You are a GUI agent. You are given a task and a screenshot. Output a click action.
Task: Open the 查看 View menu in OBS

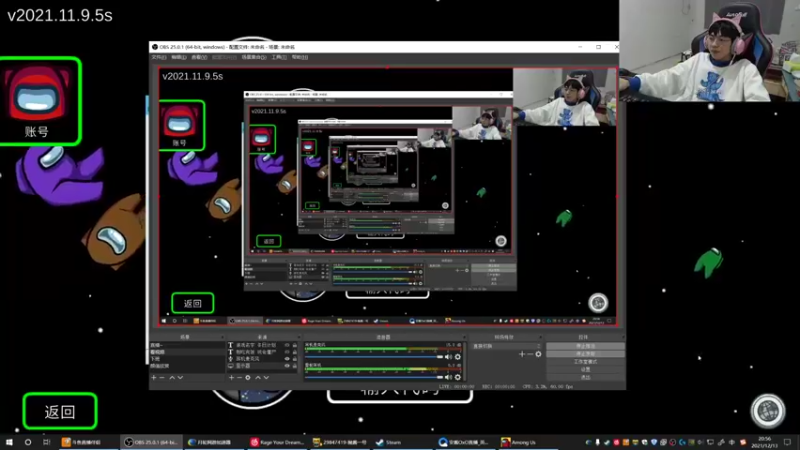[x=199, y=57]
